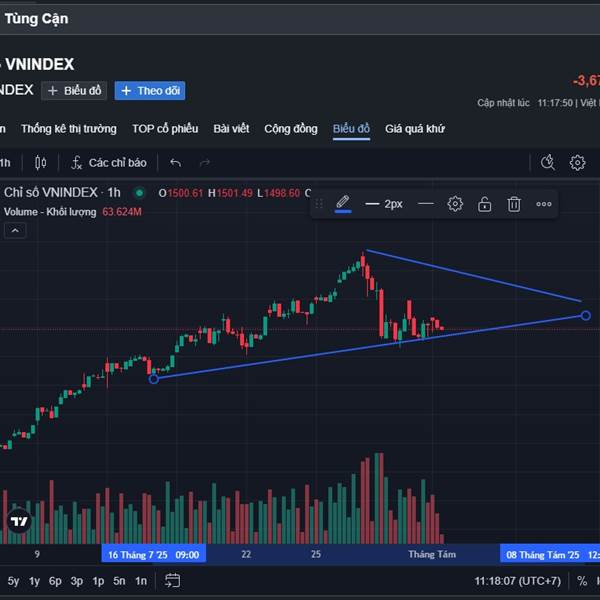Switch to Thống kê thị trường tab
Screen dimensions: 600x600
[x=69, y=129]
